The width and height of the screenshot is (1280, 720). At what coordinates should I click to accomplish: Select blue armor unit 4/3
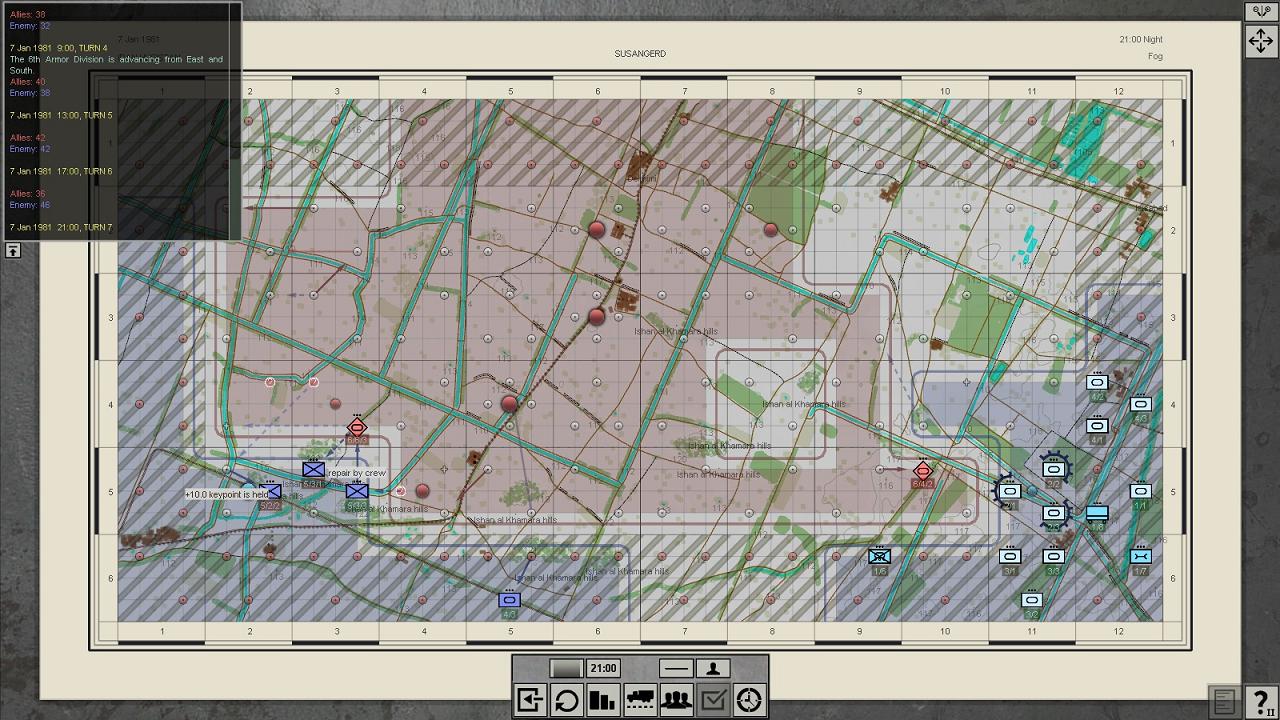coord(509,600)
